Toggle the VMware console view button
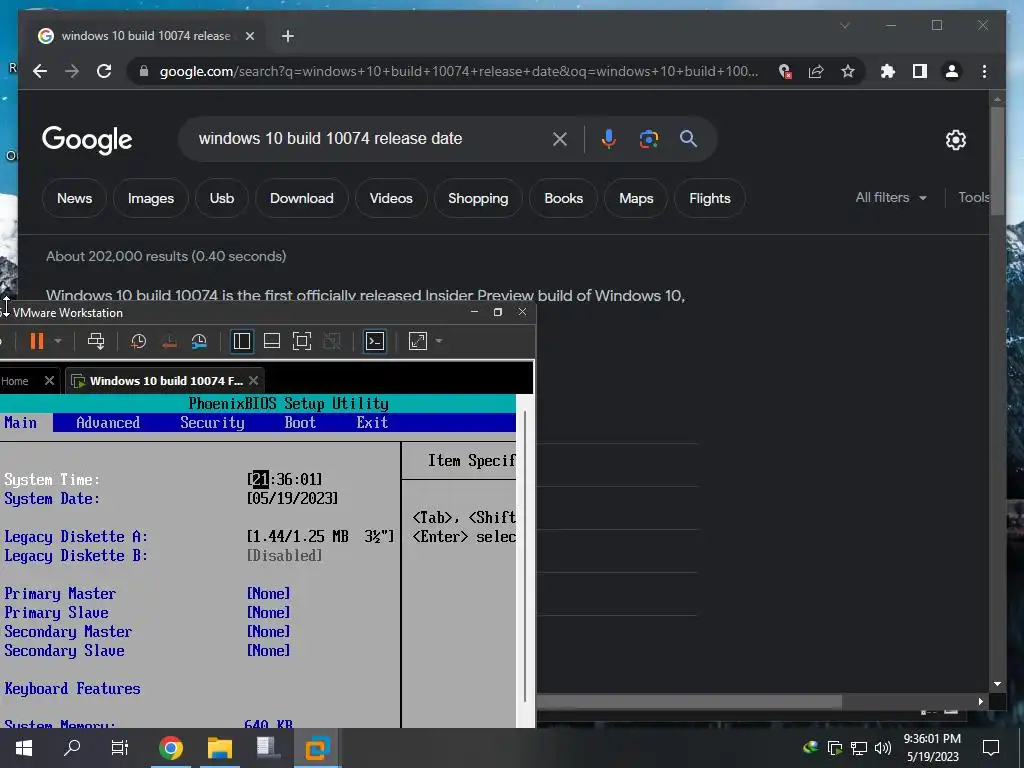 [x=375, y=341]
